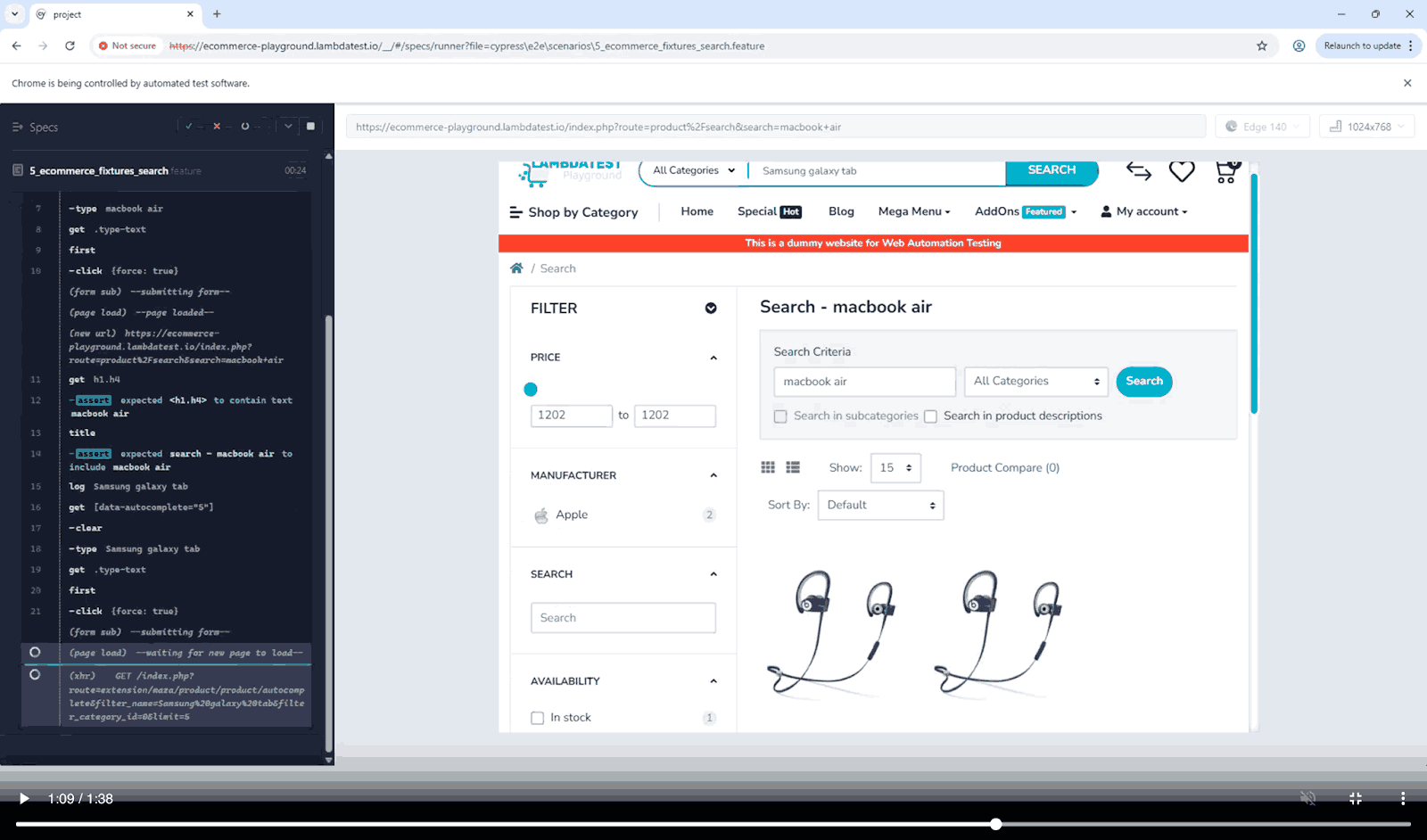This screenshot has width=1427, height=840.
Task: Switch to list view layout
Action: (793, 467)
